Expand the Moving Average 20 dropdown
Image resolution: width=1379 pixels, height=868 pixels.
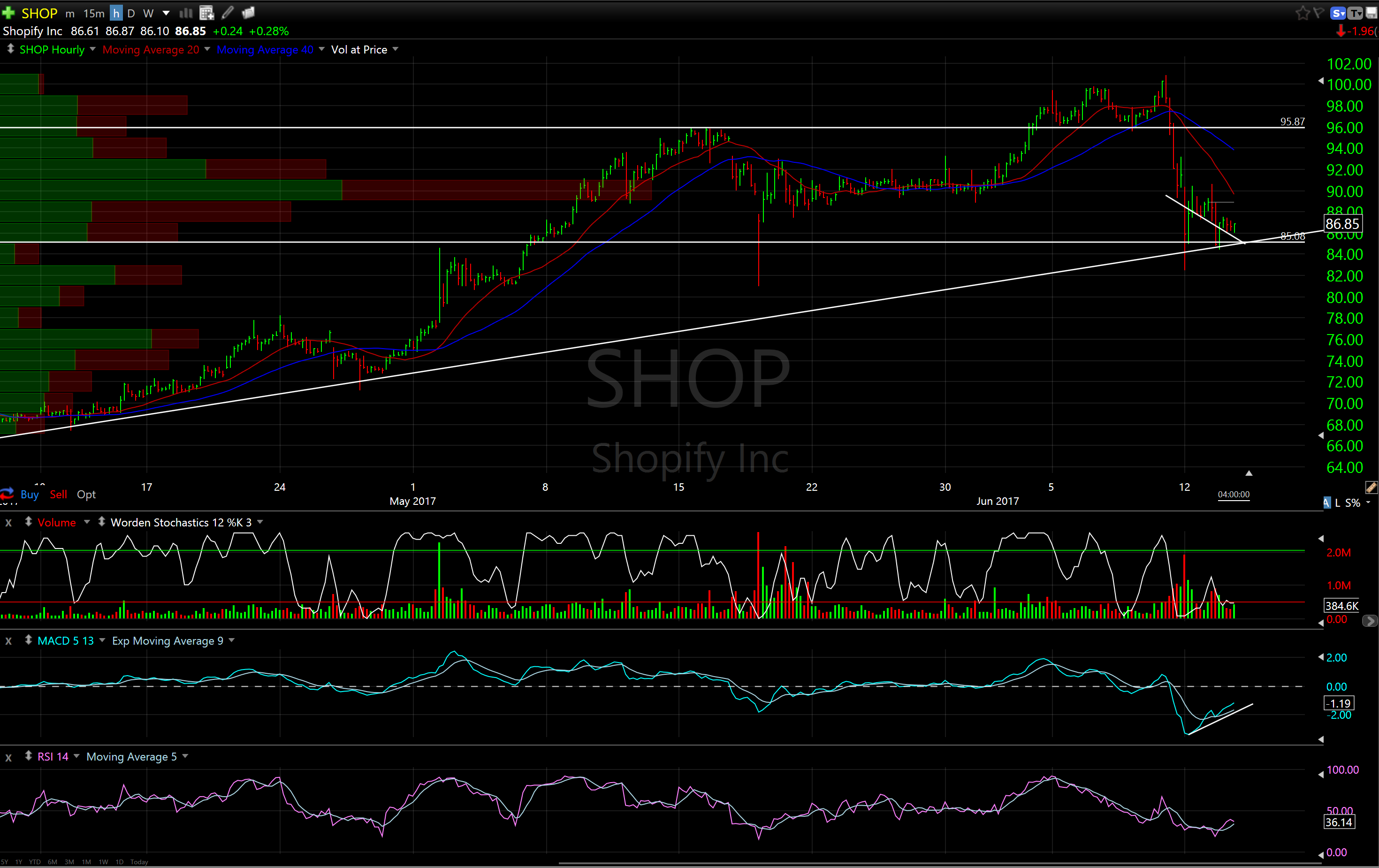pyautogui.click(x=207, y=49)
